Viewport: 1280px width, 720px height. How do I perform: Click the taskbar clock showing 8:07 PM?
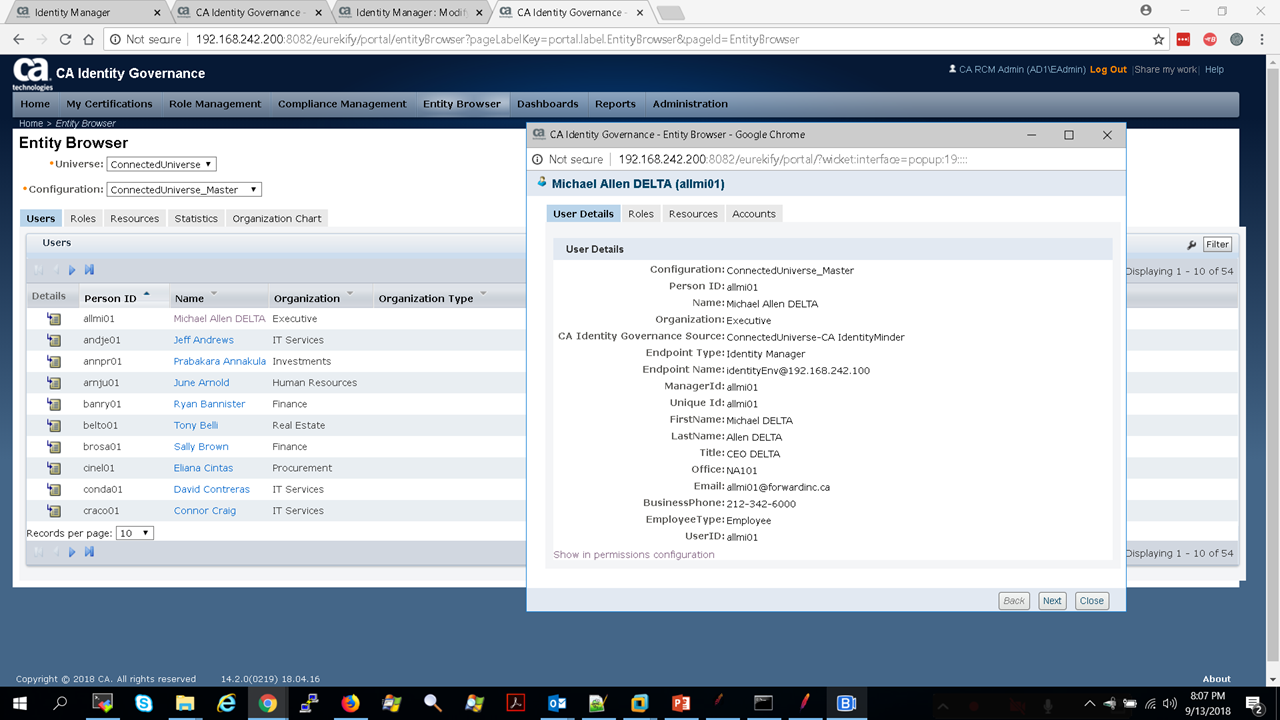(1207, 703)
